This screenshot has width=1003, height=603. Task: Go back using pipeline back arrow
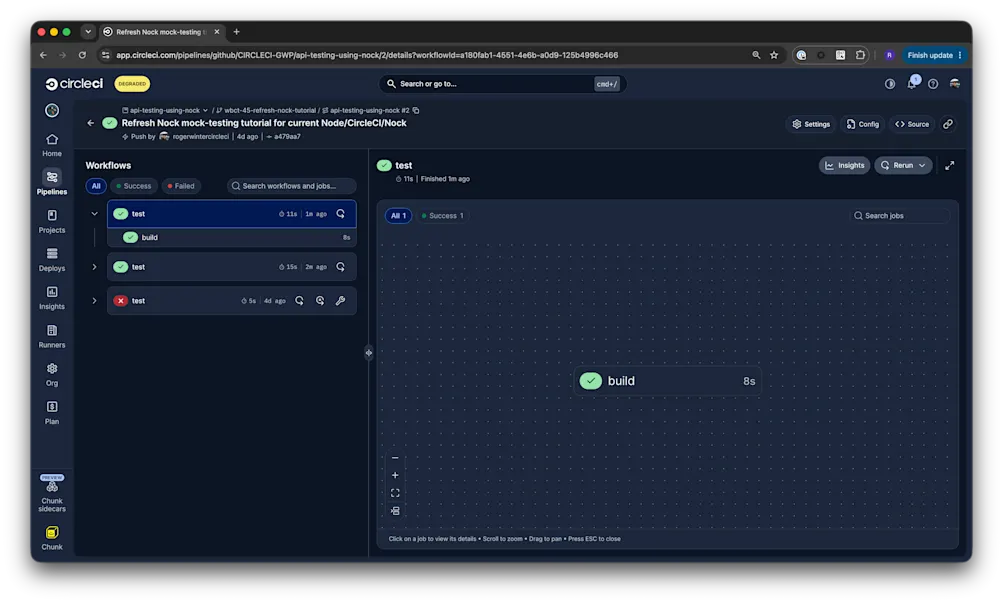click(90, 123)
